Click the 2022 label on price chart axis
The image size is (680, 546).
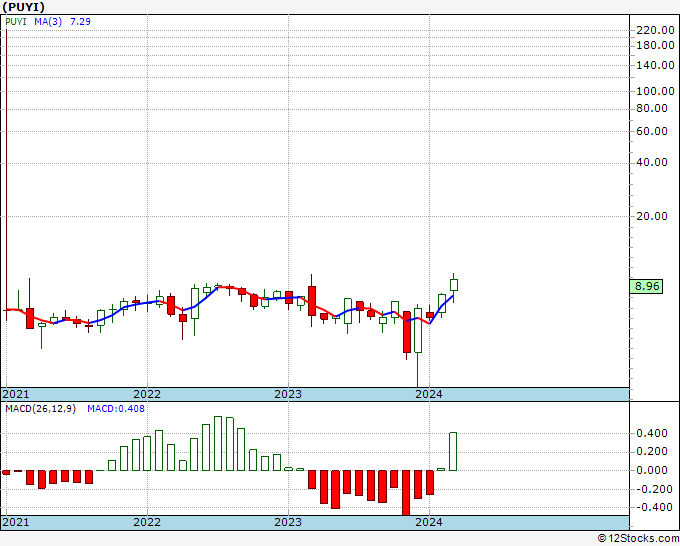147,394
